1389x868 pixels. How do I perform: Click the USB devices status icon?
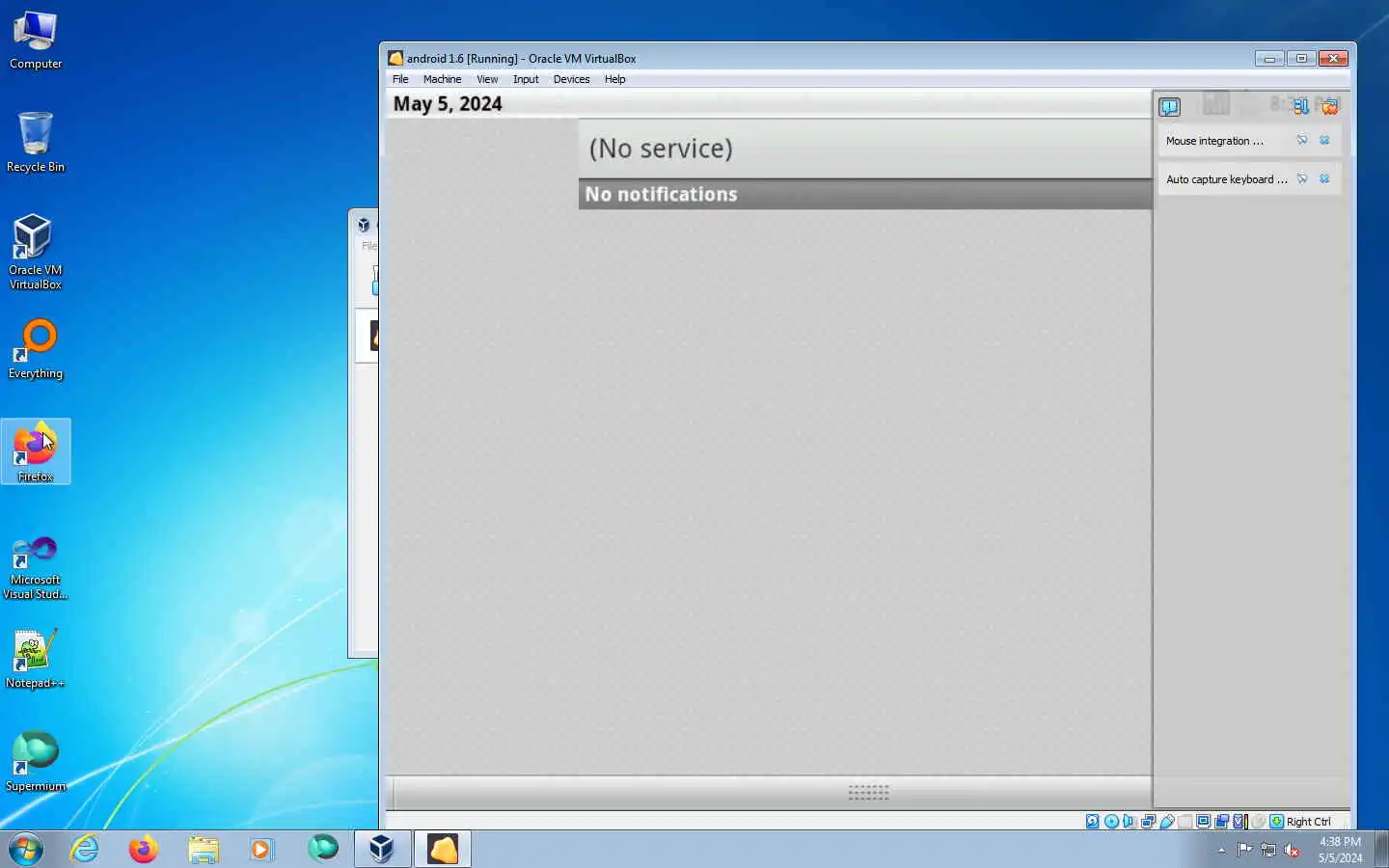point(1167,822)
